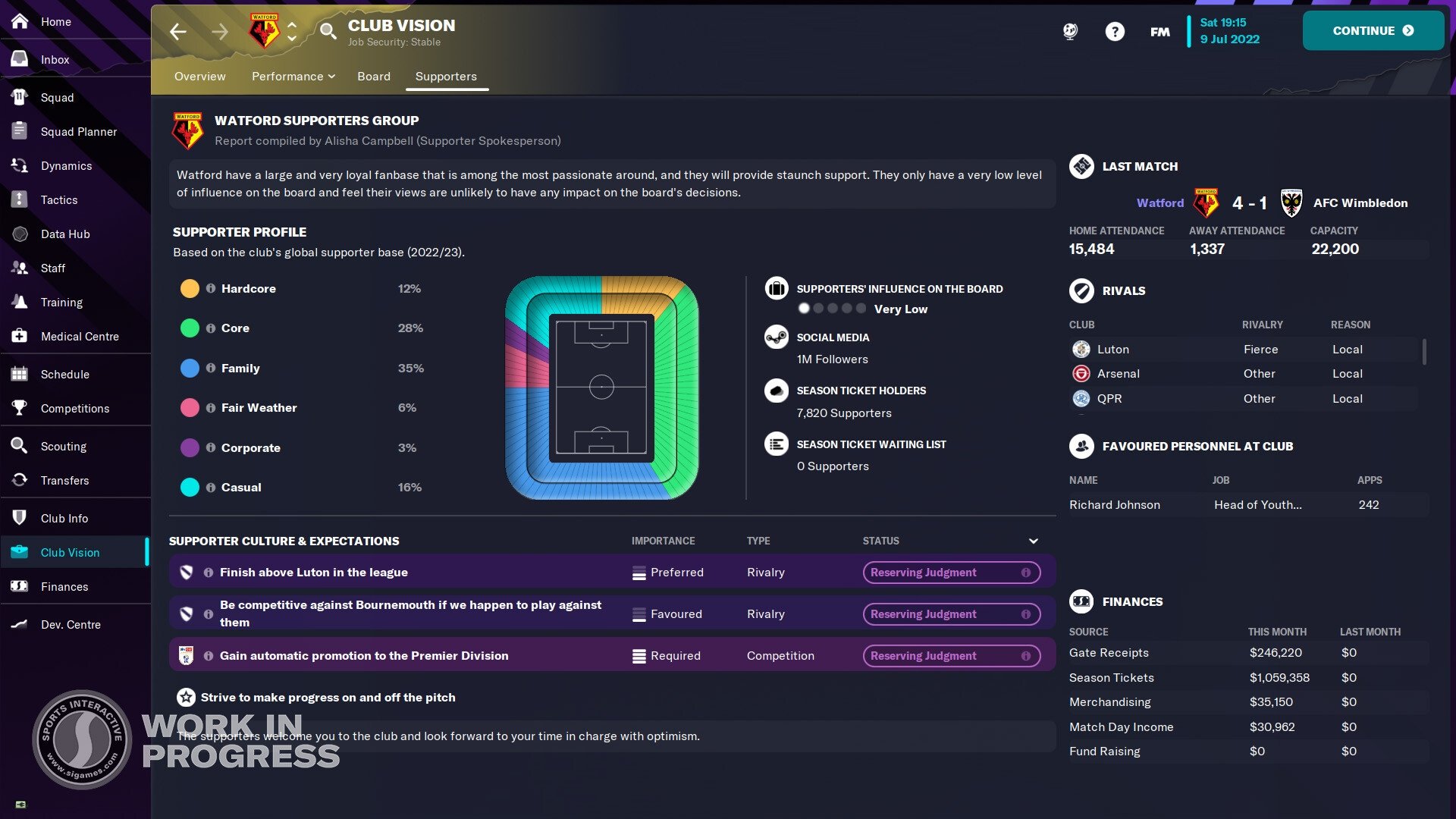
Task: Click the Supporters Influence on Board icon
Action: pyautogui.click(x=779, y=289)
